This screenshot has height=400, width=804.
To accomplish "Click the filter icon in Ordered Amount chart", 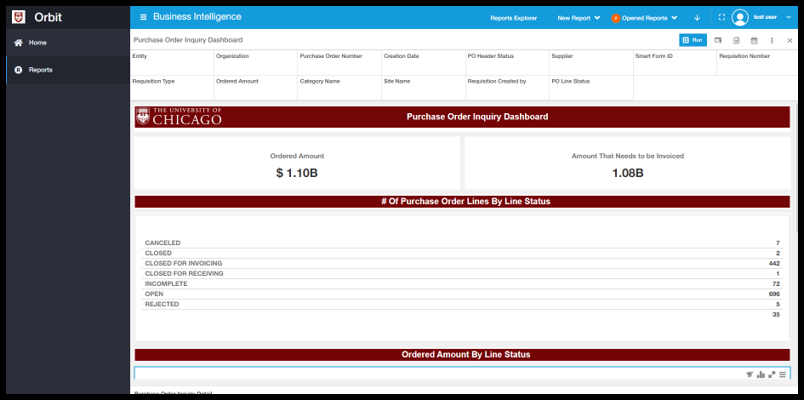I will pos(749,375).
